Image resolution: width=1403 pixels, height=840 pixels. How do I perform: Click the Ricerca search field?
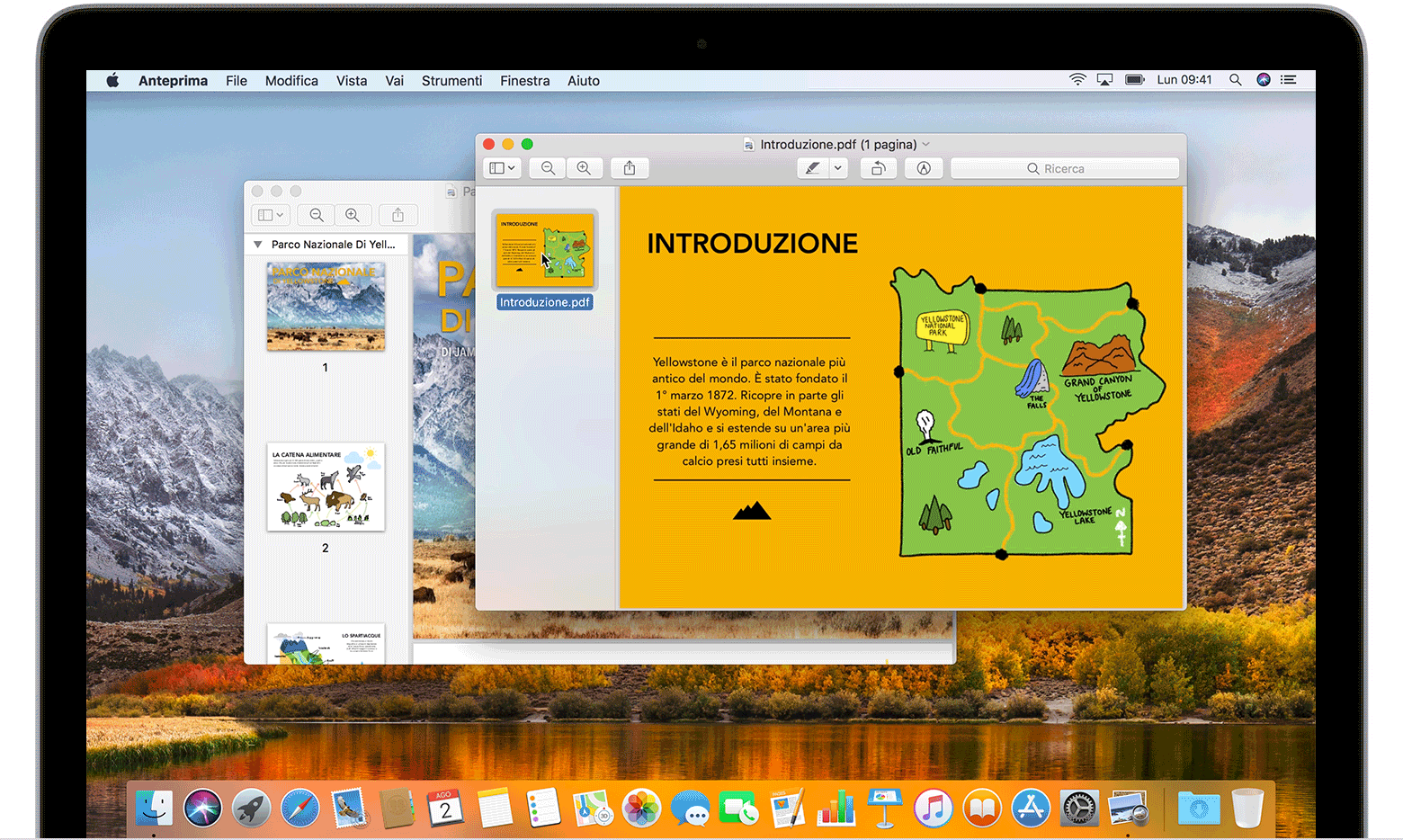[x=1065, y=168]
